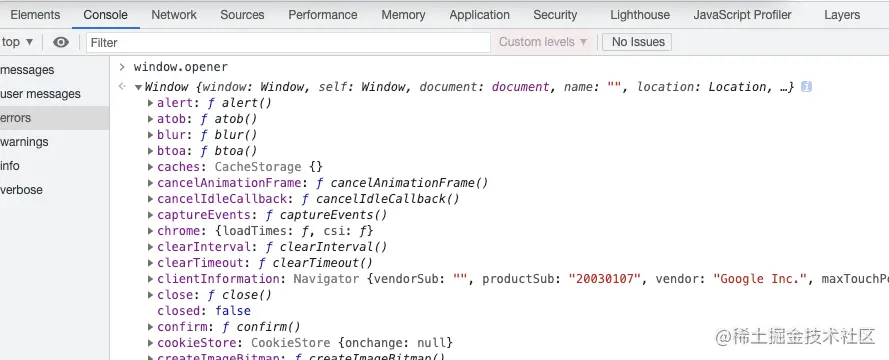Screen dimensions: 889x360
Task: Expand cancelIdleCallback property
Action: click(150, 199)
